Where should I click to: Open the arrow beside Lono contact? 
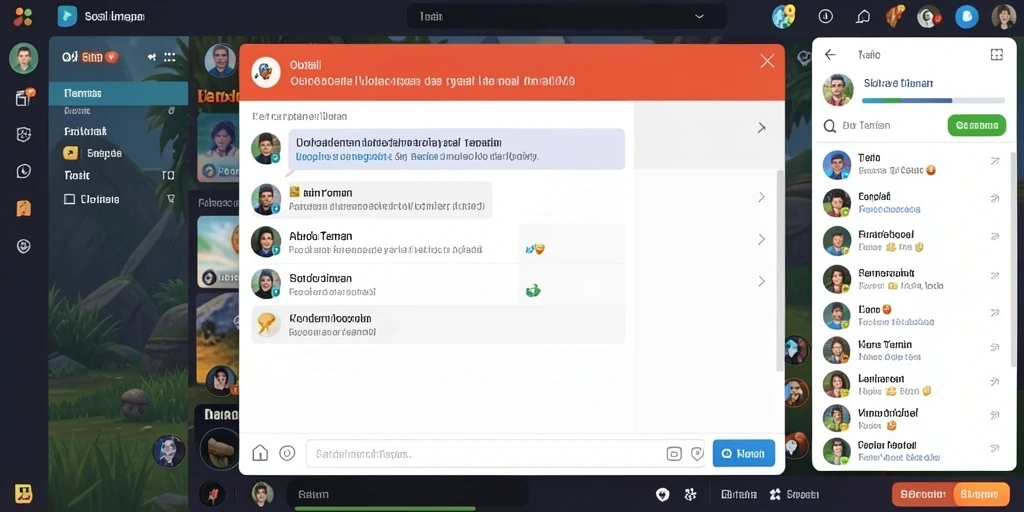tap(995, 313)
